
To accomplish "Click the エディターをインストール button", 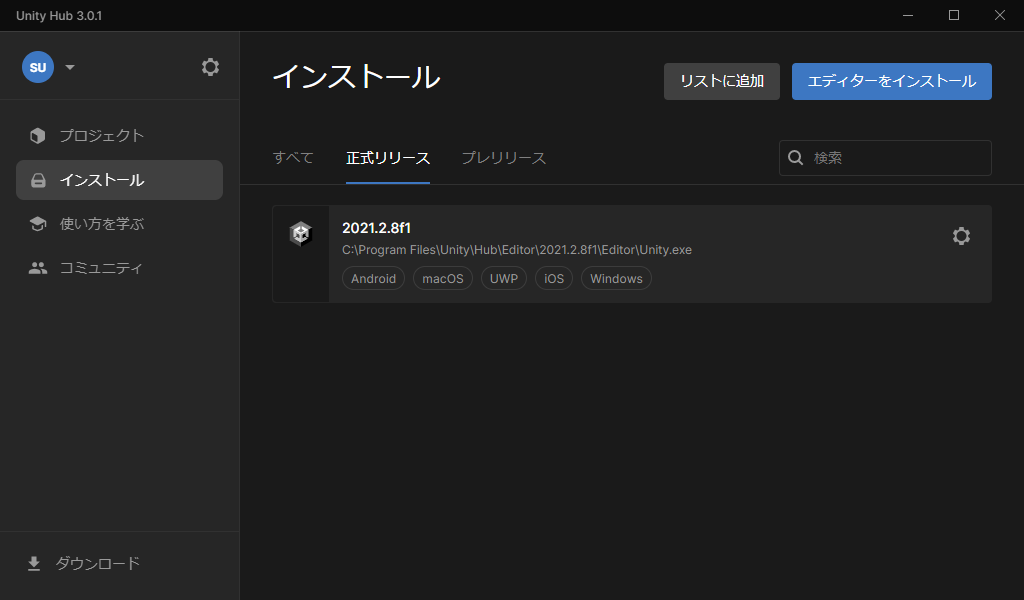I will click(891, 82).
